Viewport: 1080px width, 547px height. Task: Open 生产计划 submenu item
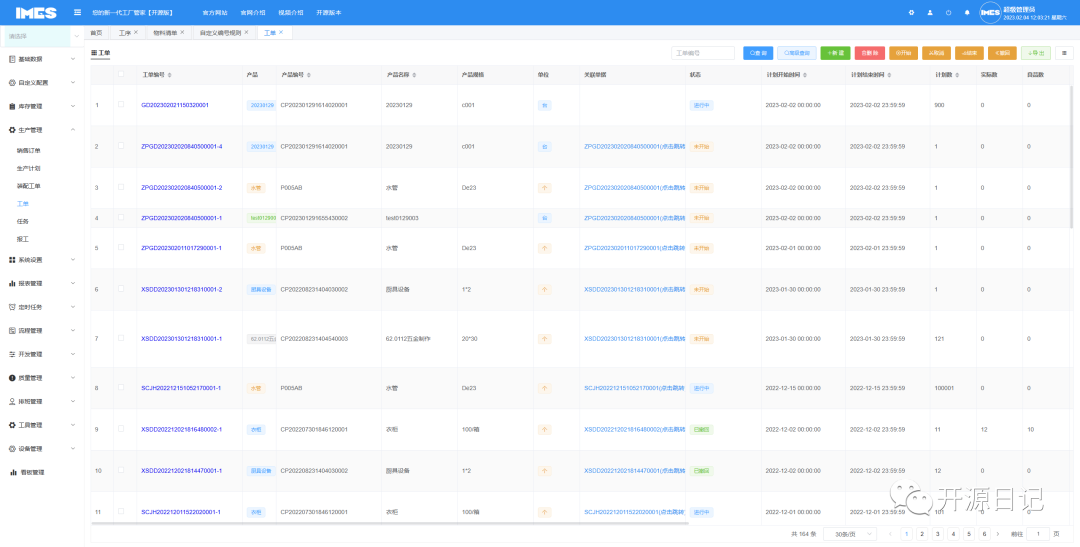[28, 168]
